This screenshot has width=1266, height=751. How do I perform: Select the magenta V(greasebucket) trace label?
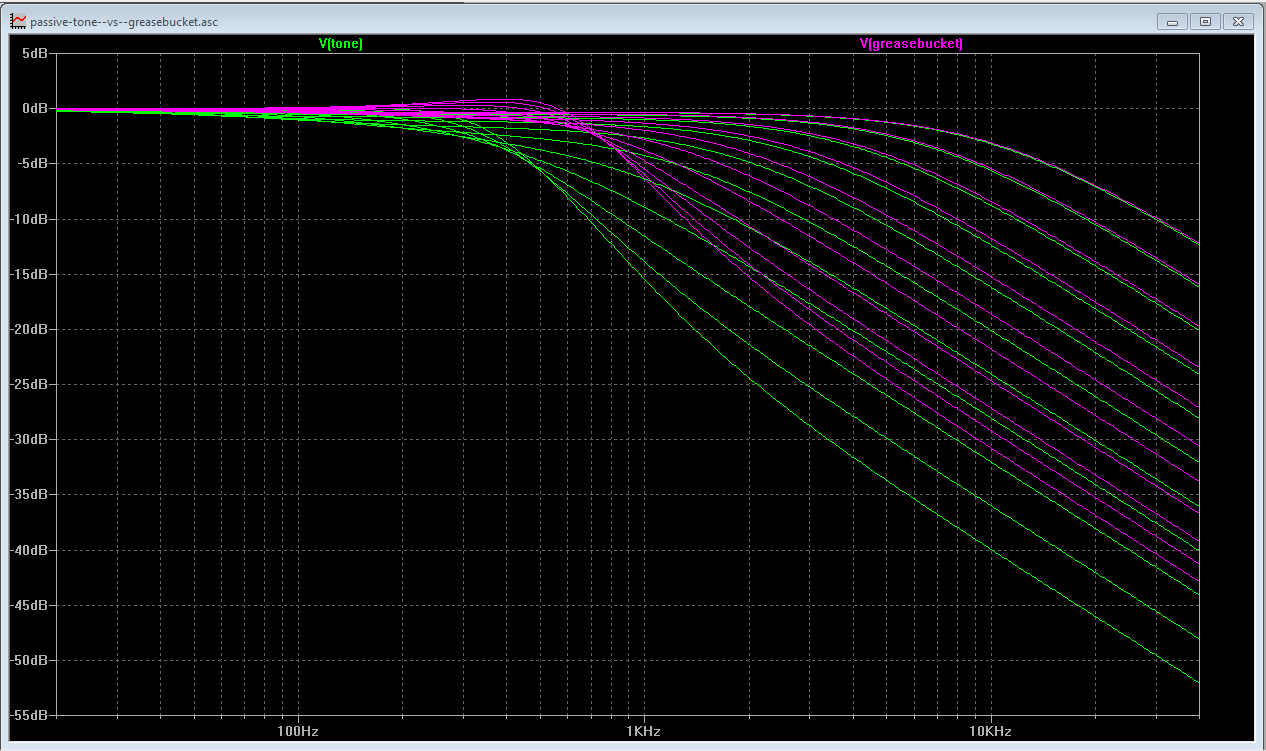(x=911, y=44)
